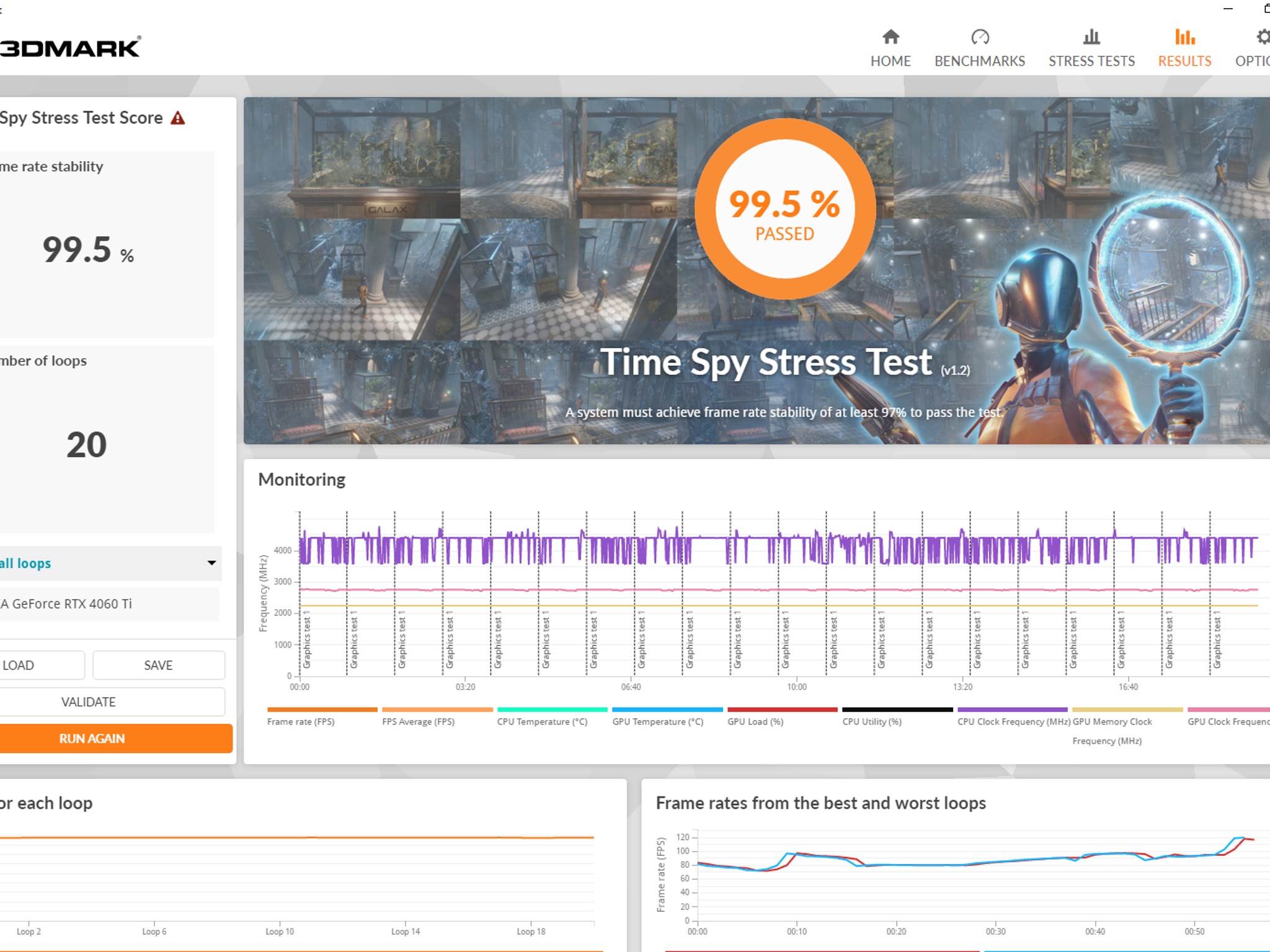Open the Options gear icon
The height and width of the screenshot is (952, 1270).
(1263, 37)
